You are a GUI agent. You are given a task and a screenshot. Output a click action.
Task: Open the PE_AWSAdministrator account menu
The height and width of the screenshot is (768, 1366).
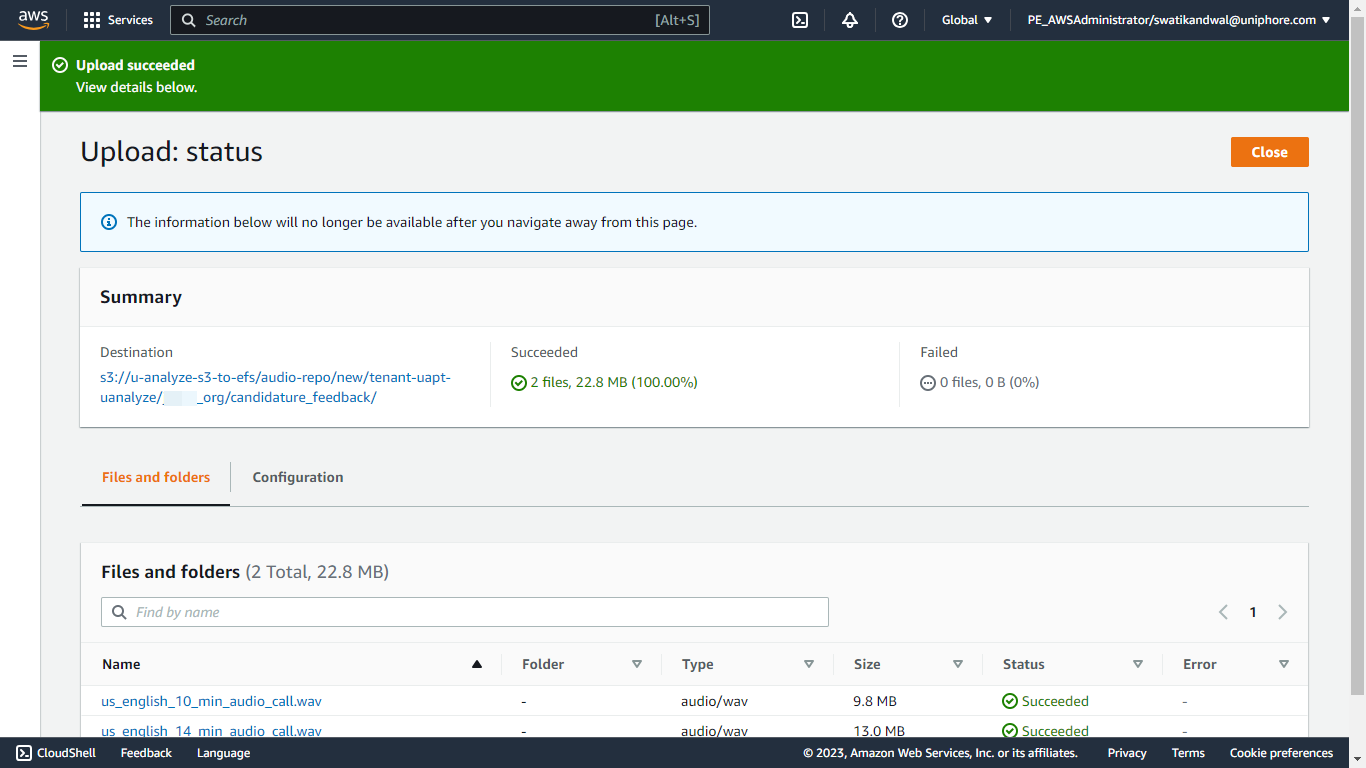coord(1179,20)
